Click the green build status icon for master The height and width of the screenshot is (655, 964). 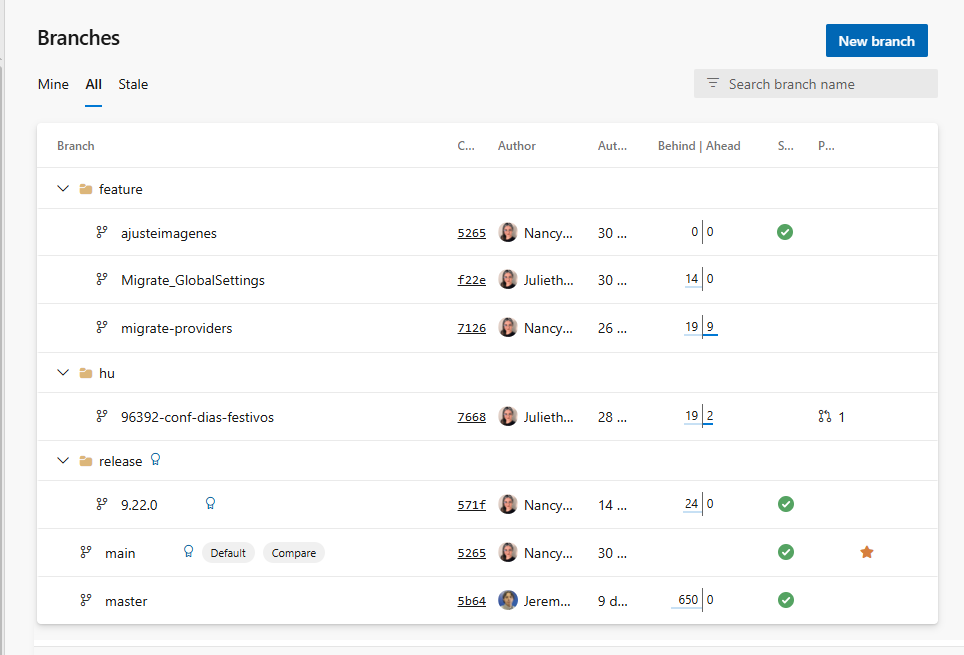point(785,600)
